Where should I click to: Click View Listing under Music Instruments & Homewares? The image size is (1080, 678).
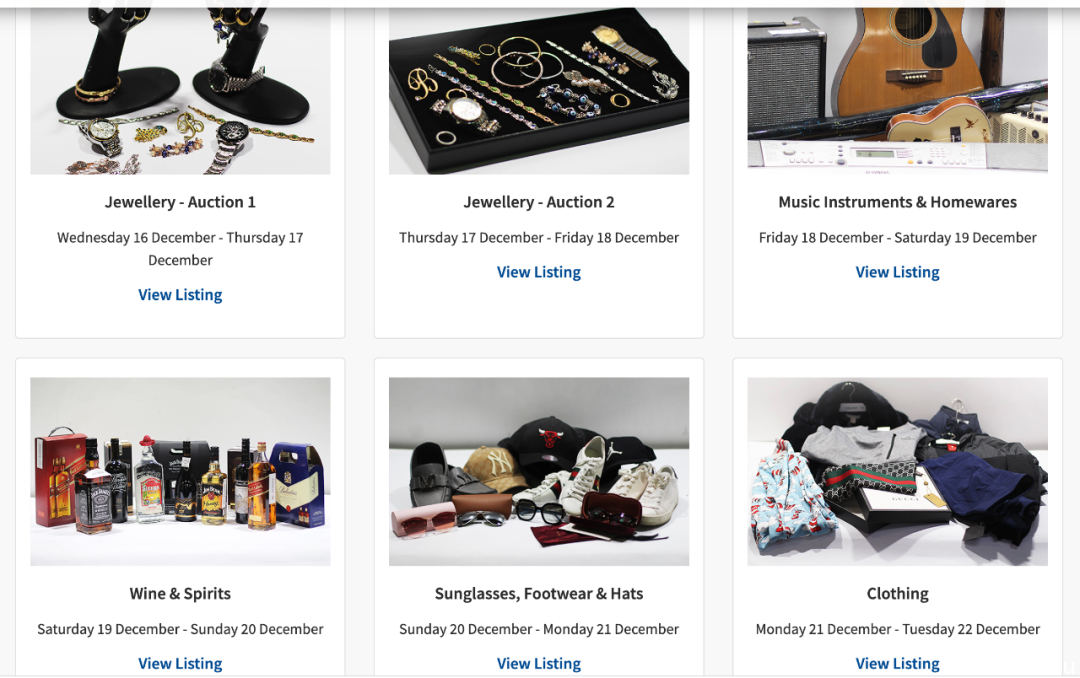(x=897, y=272)
